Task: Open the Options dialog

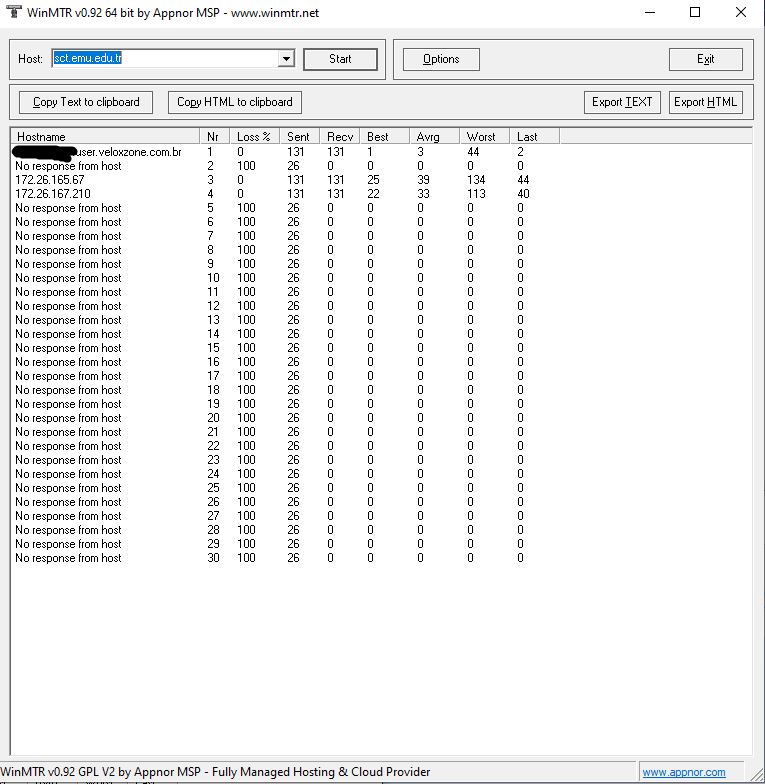Action: click(x=441, y=59)
